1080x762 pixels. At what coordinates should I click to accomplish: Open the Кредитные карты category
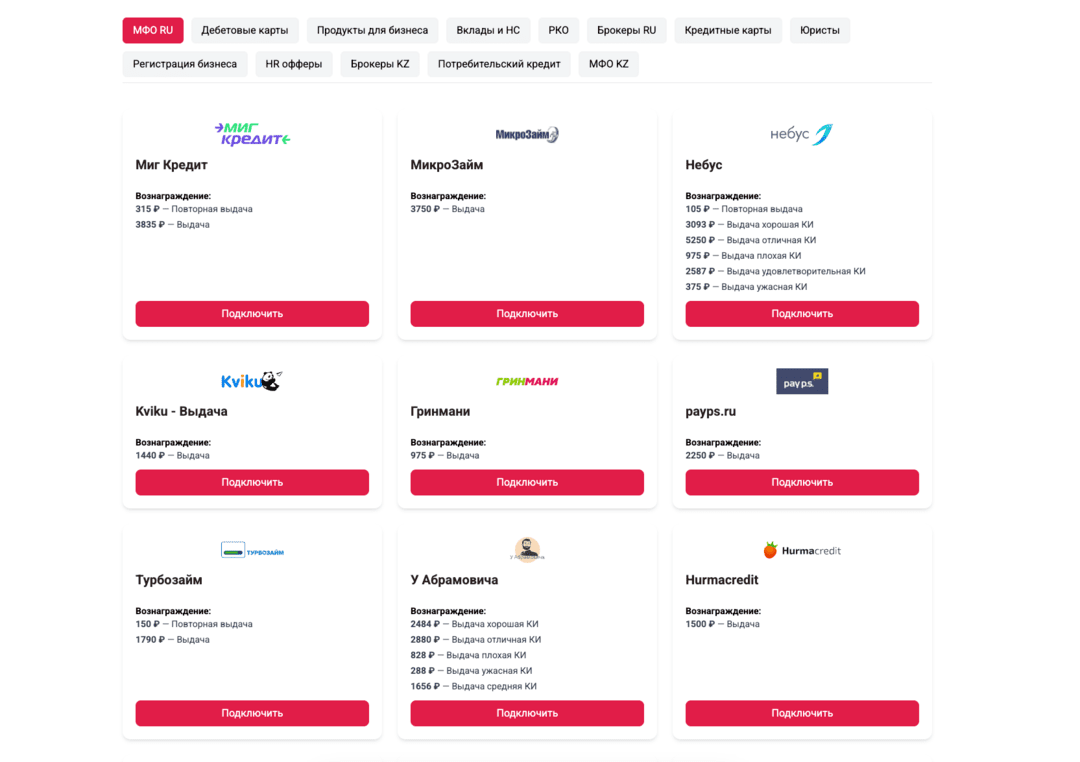coord(728,30)
